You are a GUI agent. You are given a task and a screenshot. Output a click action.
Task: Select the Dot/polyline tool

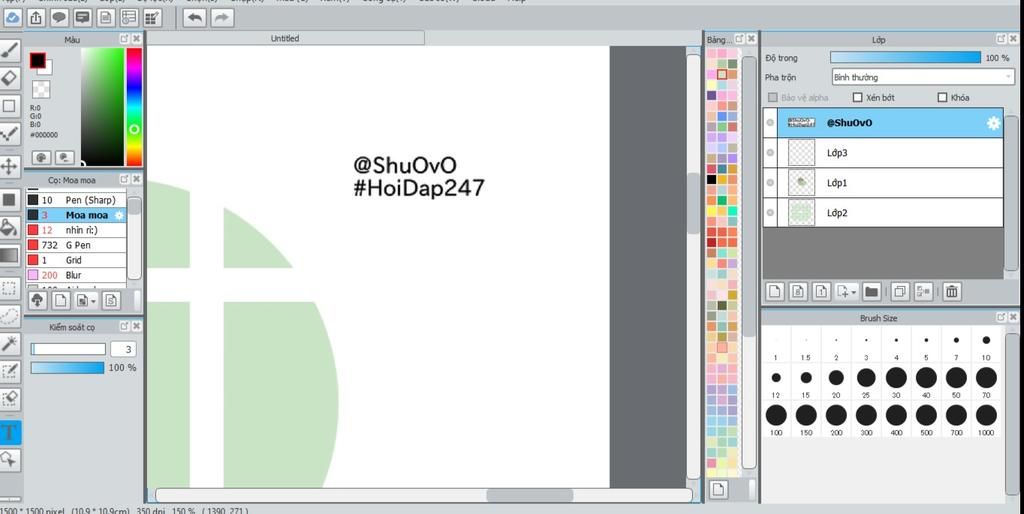pyautogui.click(x=10, y=134)
